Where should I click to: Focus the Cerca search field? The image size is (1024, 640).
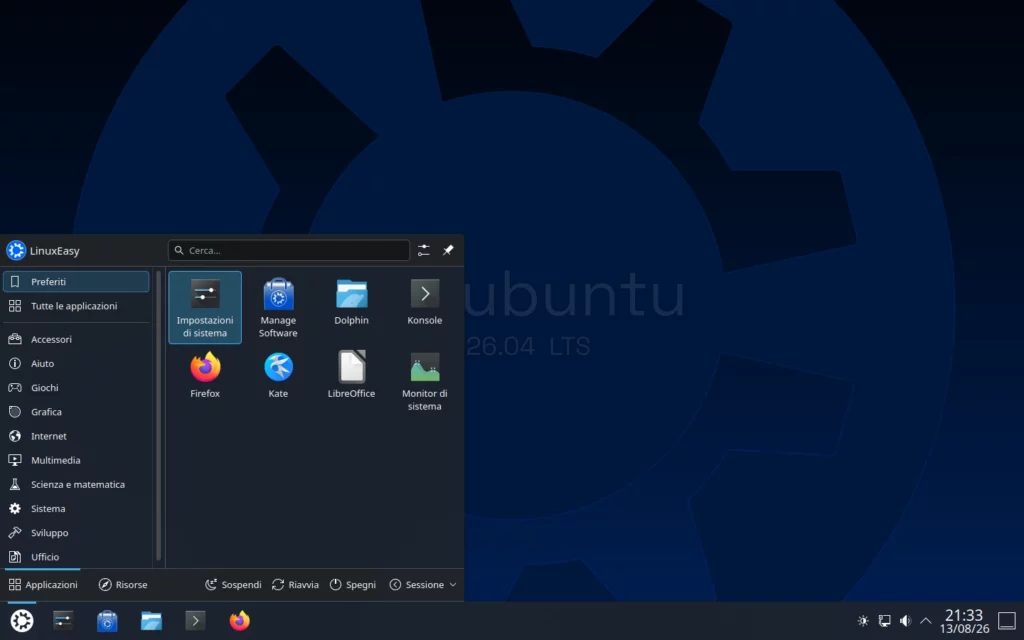coord(289,250)
